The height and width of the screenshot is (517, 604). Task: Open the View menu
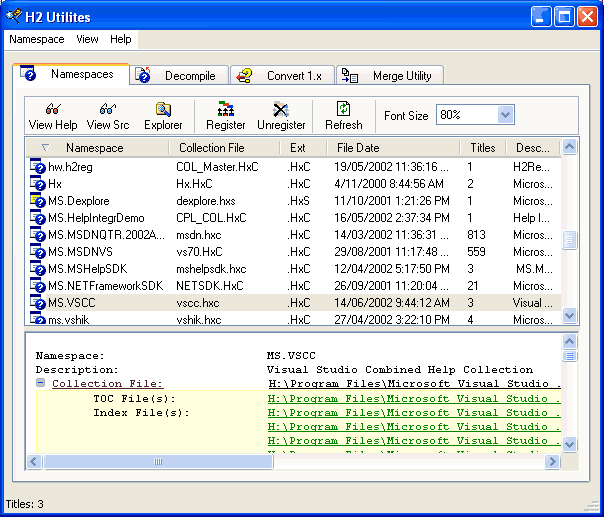click(x=87, y=39)
